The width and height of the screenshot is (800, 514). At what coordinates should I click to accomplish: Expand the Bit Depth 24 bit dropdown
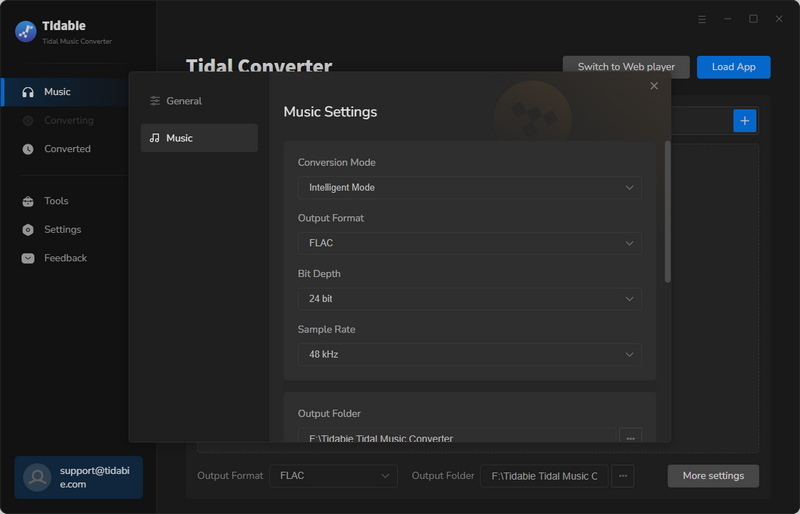click(x=469, y=299)
